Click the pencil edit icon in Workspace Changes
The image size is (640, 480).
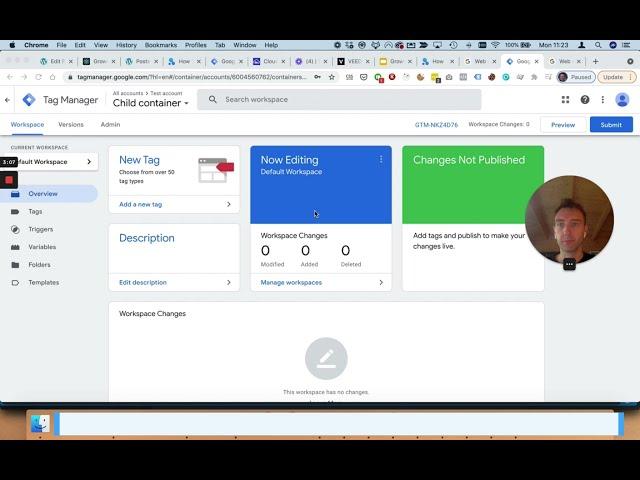[x=326, y=358]
